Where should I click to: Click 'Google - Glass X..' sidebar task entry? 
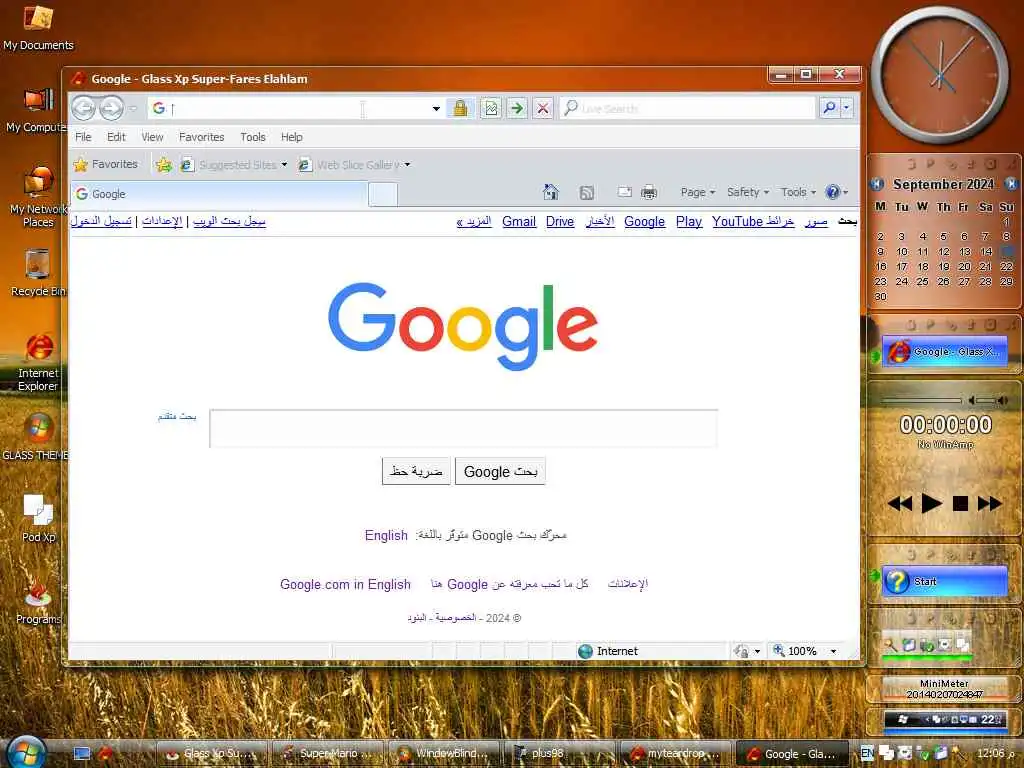(x=944, y=351)
